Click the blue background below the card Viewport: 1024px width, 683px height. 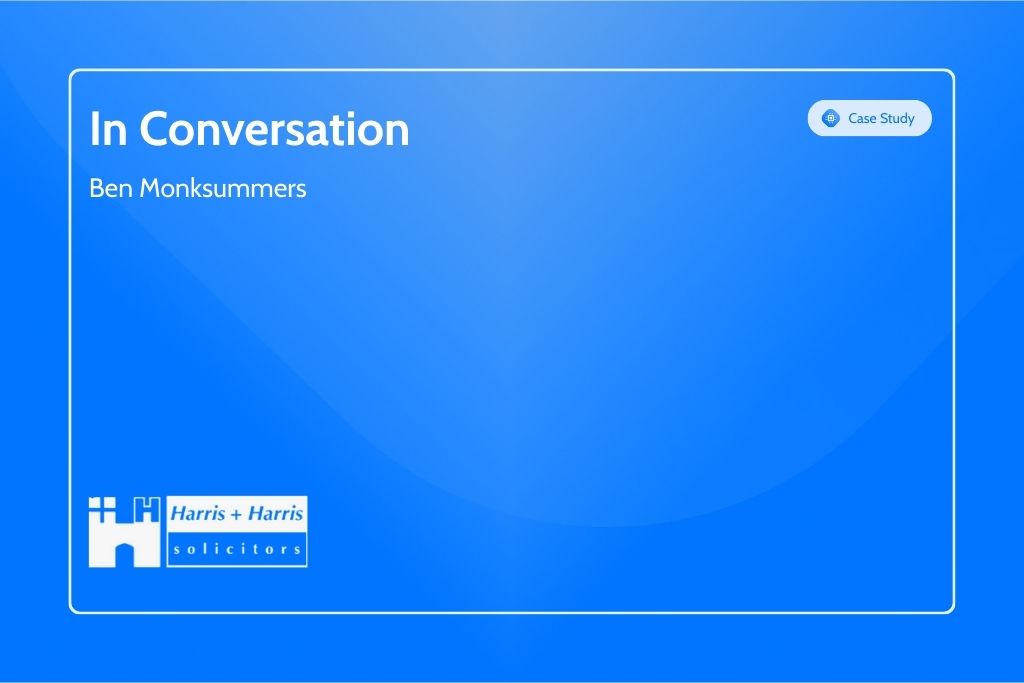click(x=512, y=648)
